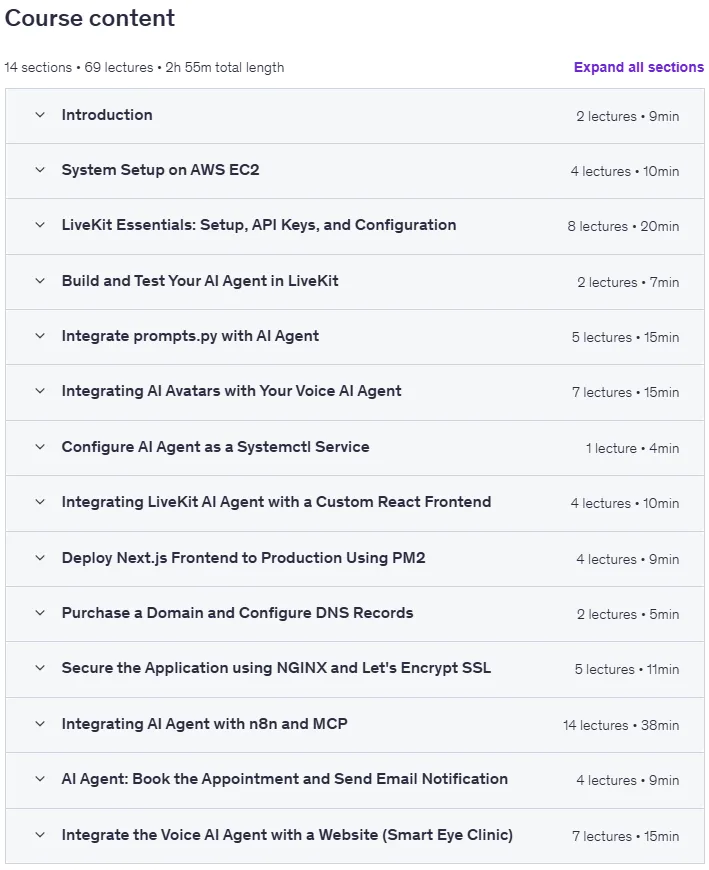The width and height of the screenshot is (709, 870).
Task: Open Purchase a Domain and Configure DNS title
Action: [237, 613]
